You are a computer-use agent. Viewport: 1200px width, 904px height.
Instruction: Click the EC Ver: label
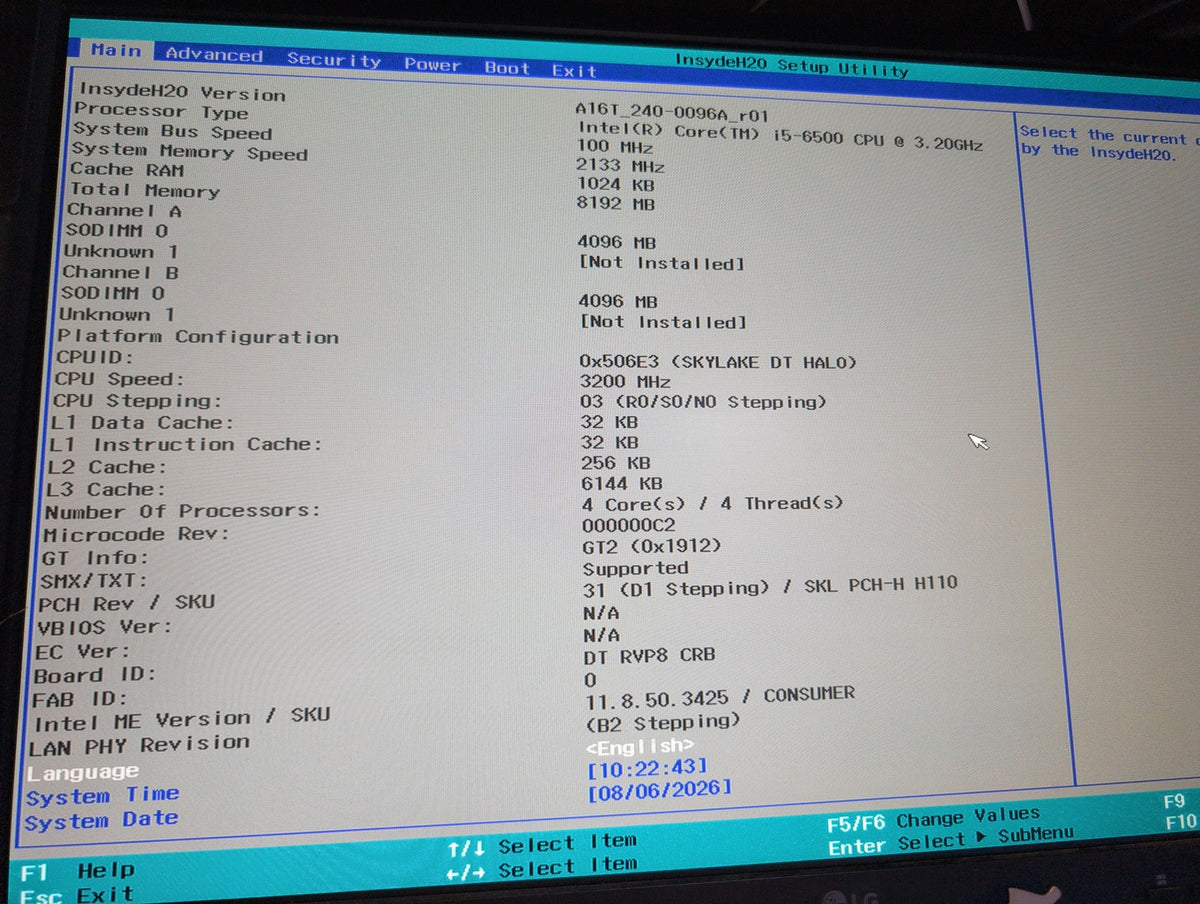[x=83, y=651]
